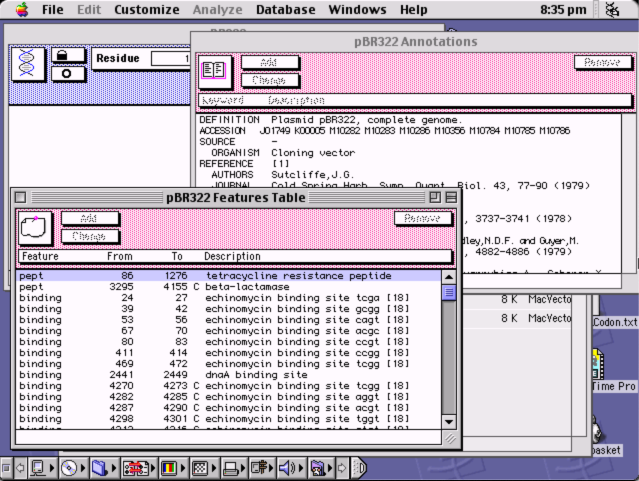The height and width of the screenshot is (481, 639).
Task: Open the Database menu
Action: pos(285,10)
